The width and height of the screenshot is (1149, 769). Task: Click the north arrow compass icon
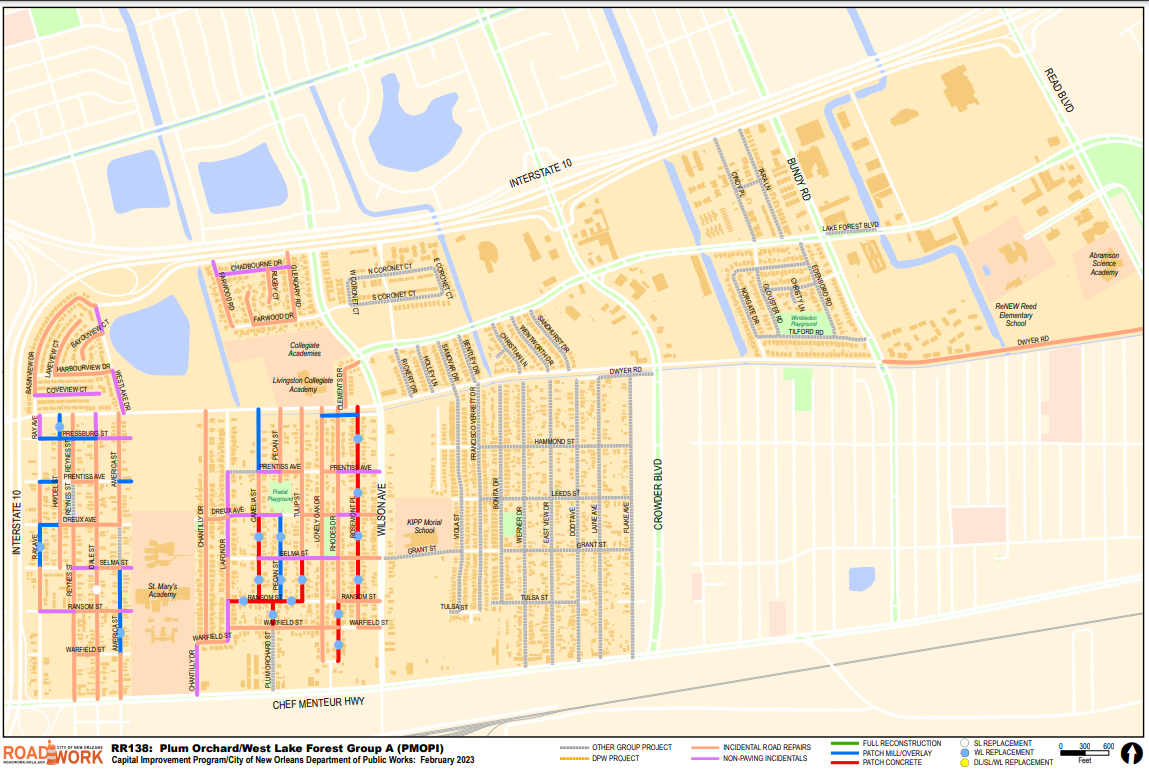point(1131,753)
